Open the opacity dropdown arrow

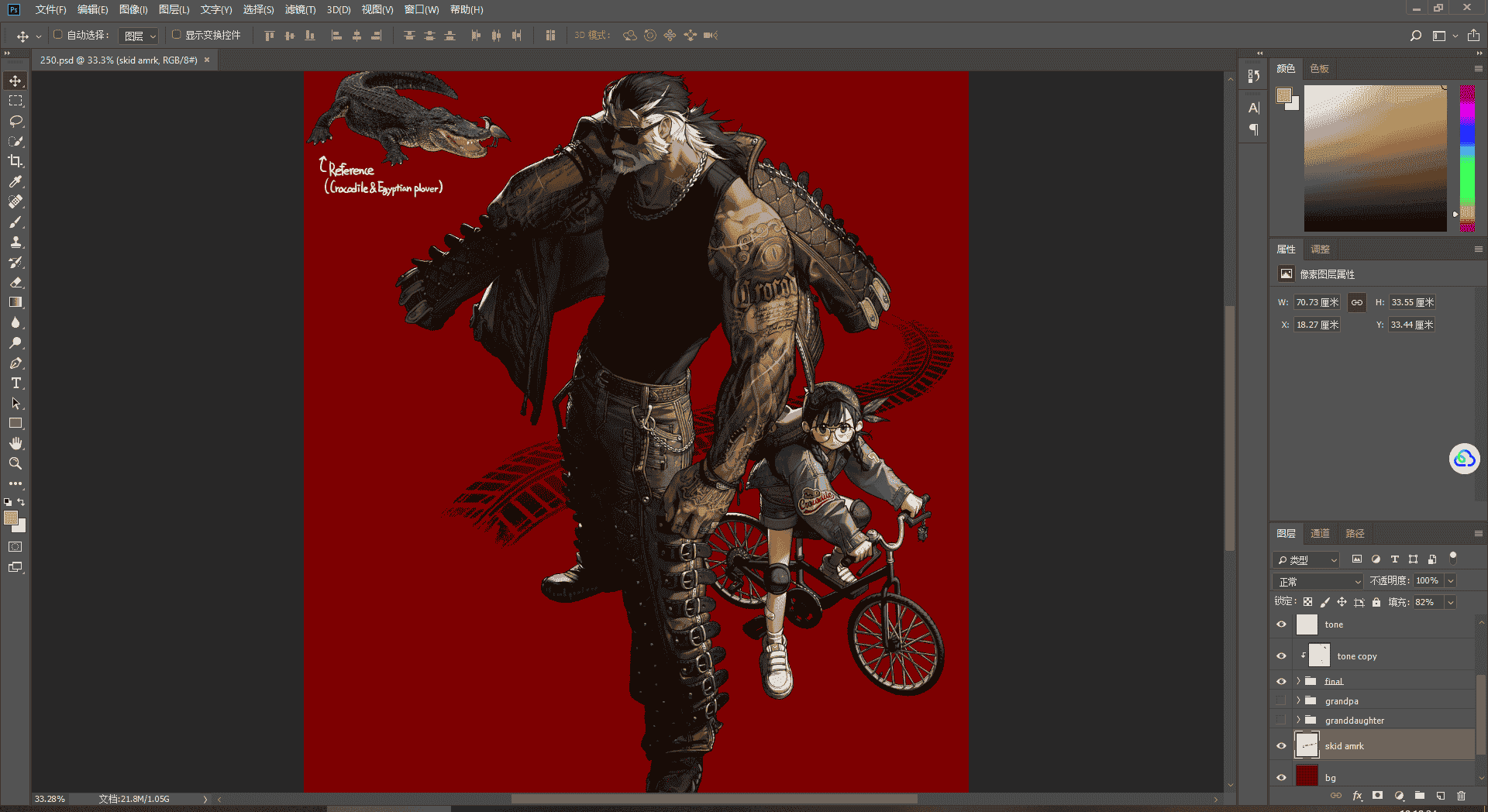tap(1451, 581)
